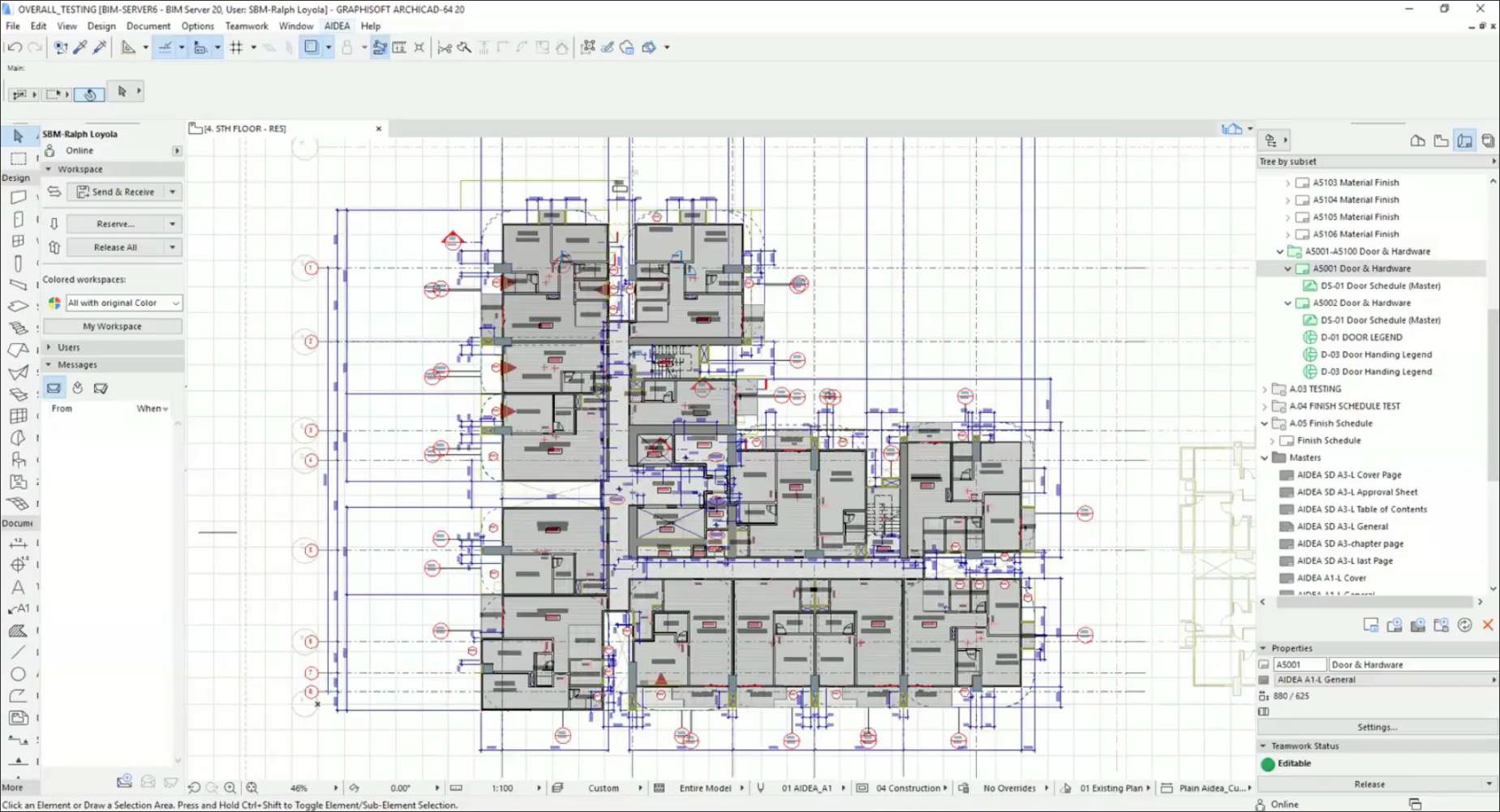Select the Column tool in the toolbox
The image size is (1500, 812).
pyautogui.click(x=18, y=263)
